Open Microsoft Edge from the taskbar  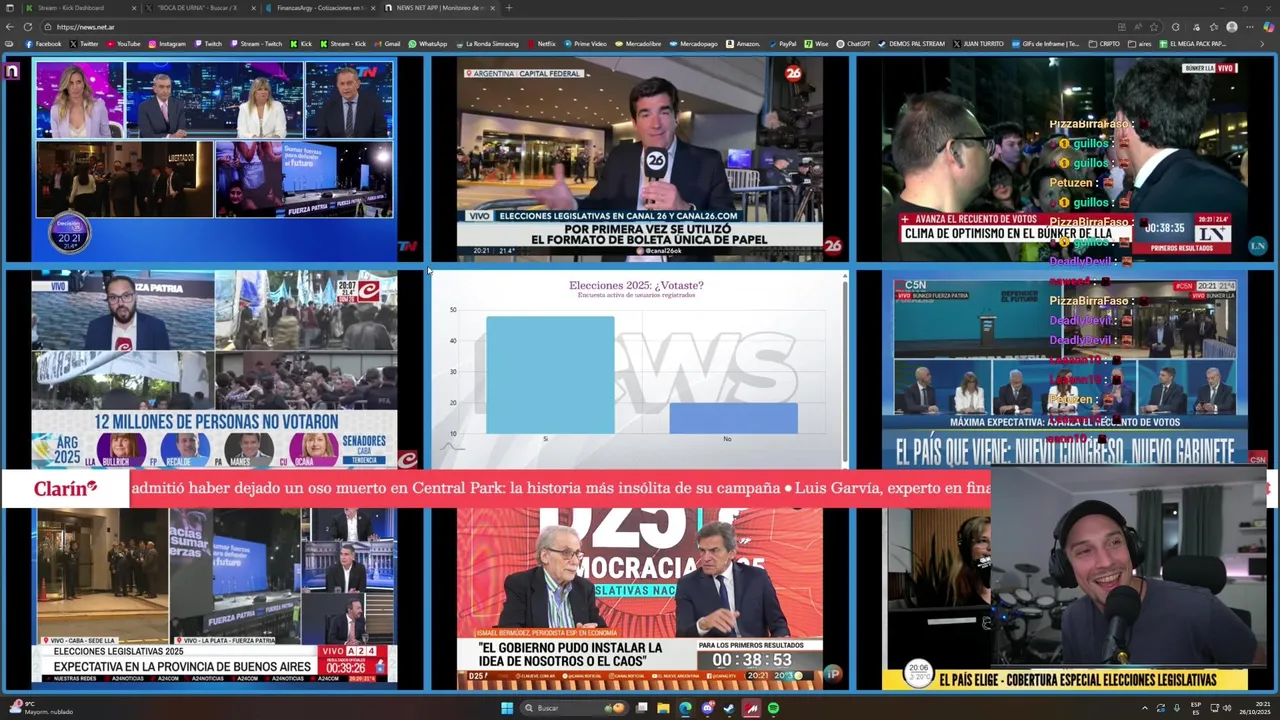coord(685,708)
